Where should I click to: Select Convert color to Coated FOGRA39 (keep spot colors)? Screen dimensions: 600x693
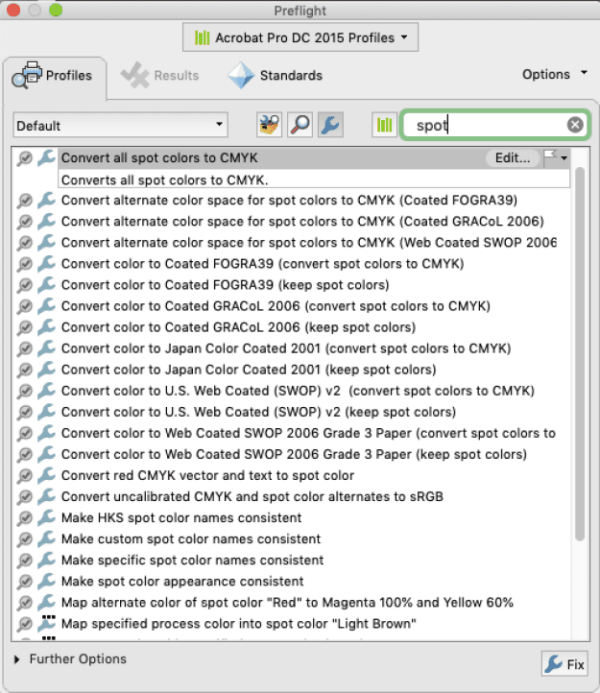click(x=238, y=285)
